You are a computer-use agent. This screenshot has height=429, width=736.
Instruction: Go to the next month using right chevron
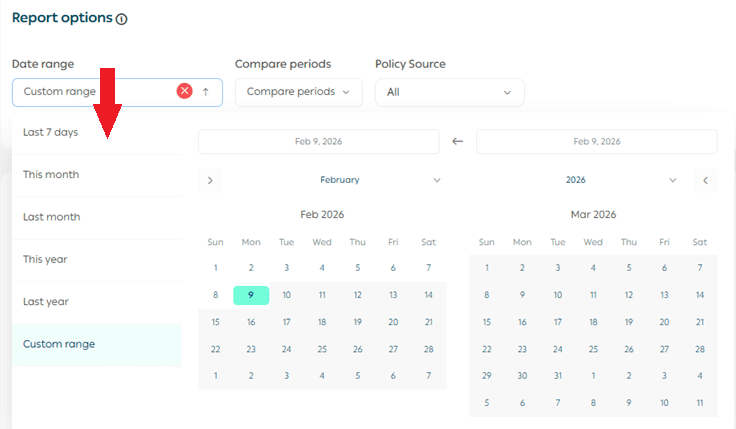pyautogui.click(x=210, y=180)
